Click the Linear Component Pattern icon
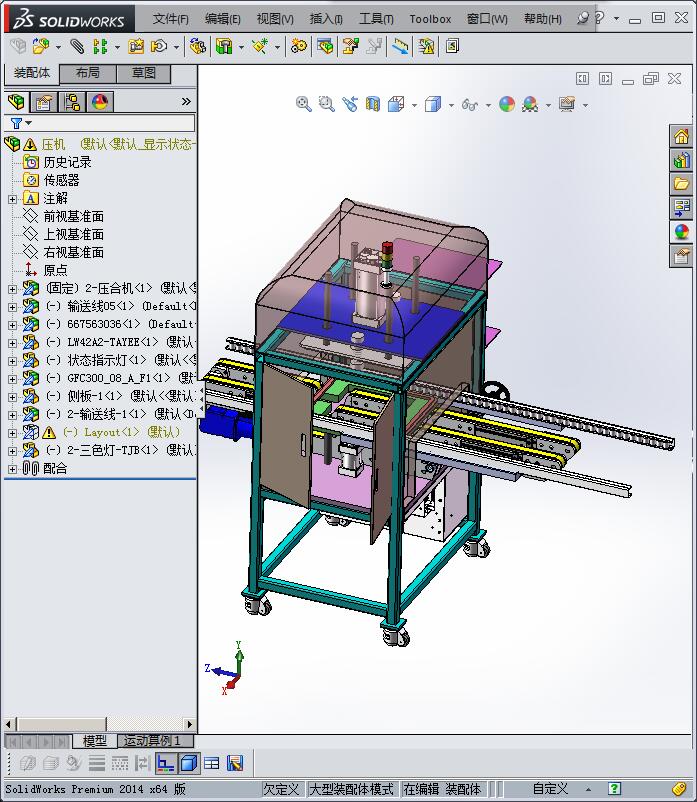Viewport: 697px width, 802px height. click(100, 47)
